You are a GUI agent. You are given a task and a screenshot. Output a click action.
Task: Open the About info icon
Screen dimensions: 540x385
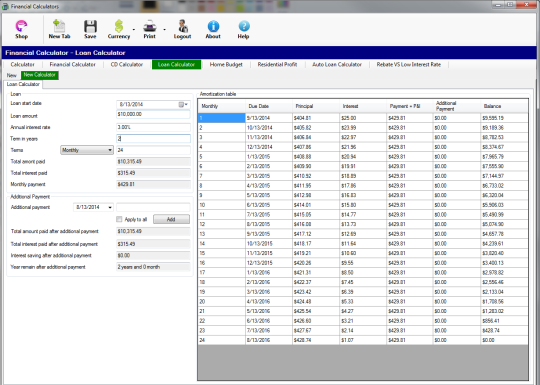[213, 29]
